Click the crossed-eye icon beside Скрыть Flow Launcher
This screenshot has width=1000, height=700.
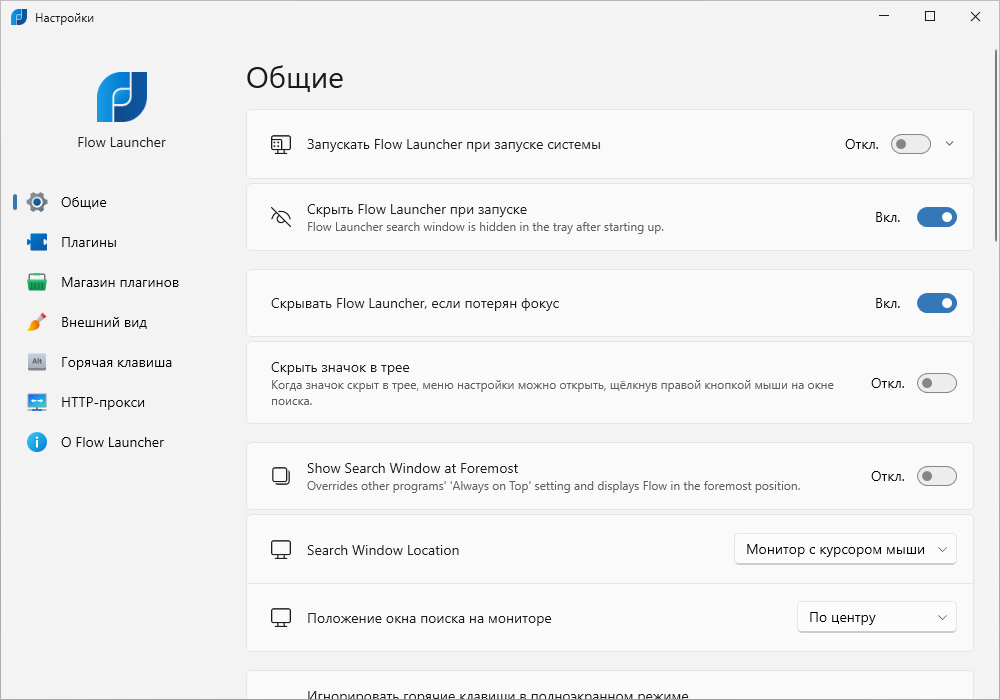click(x=281, y=217)
